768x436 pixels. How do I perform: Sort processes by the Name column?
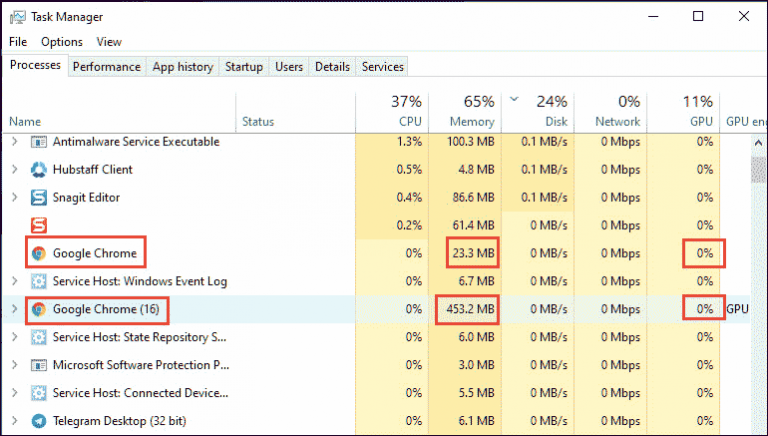point(119,113)
